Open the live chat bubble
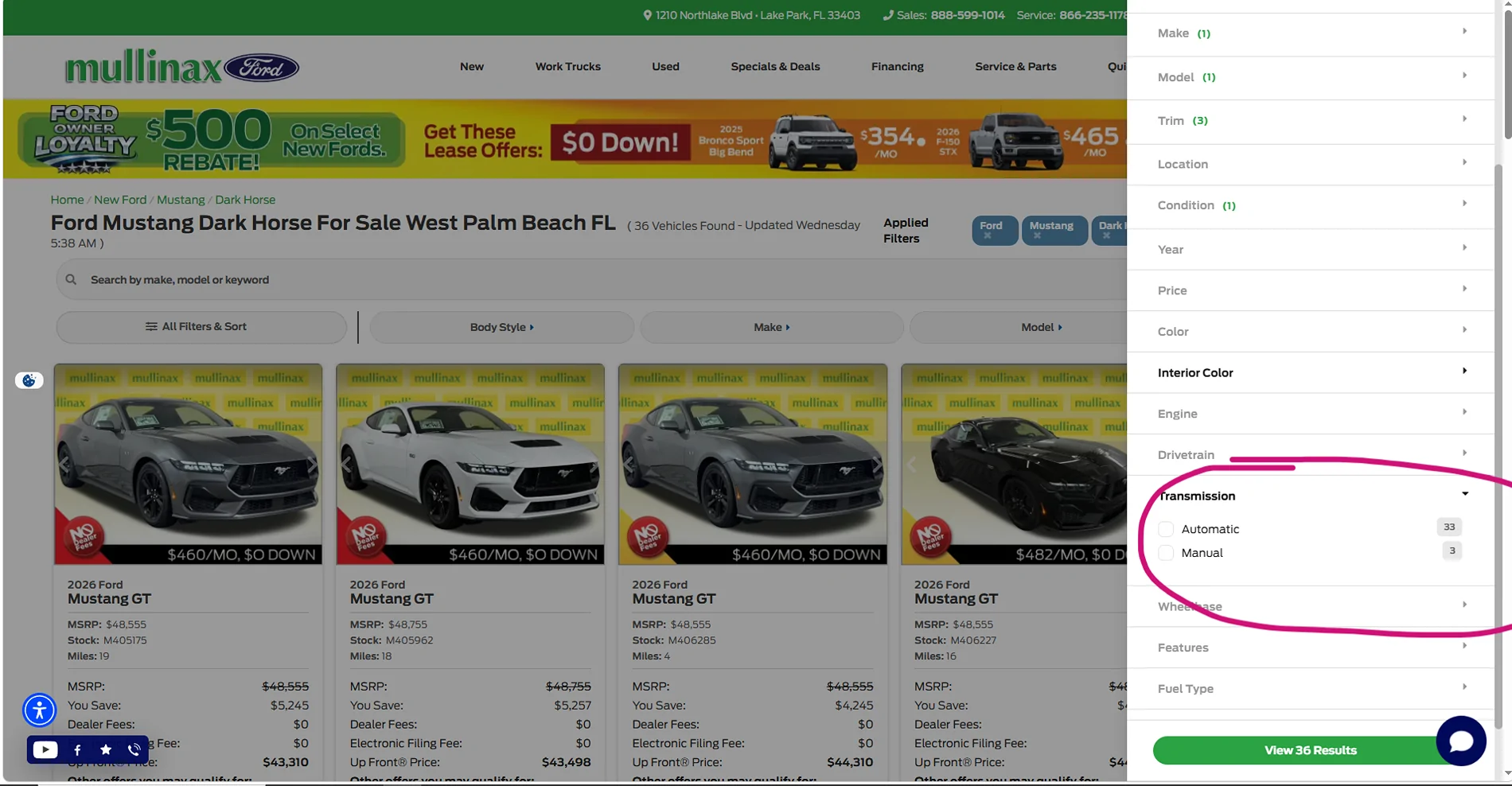Viewport: 1512px width, 786px height. click(1461, 741)
